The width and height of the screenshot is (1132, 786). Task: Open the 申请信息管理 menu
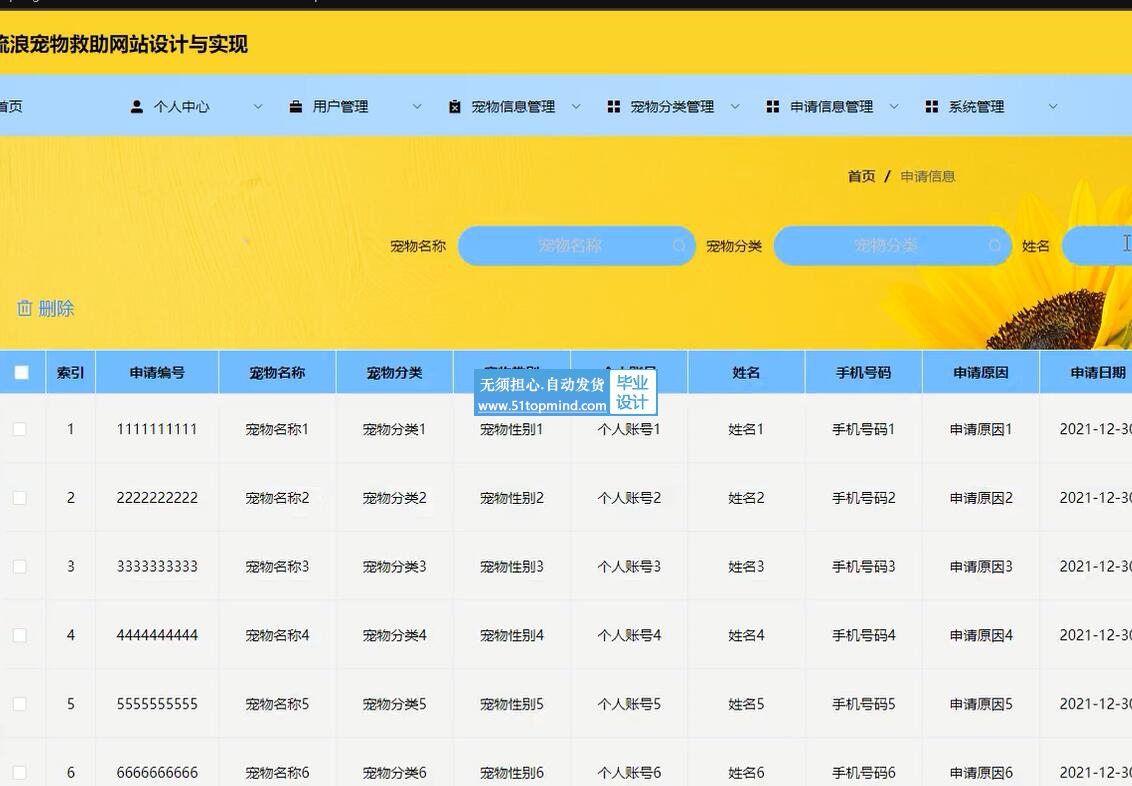point(831,107)
